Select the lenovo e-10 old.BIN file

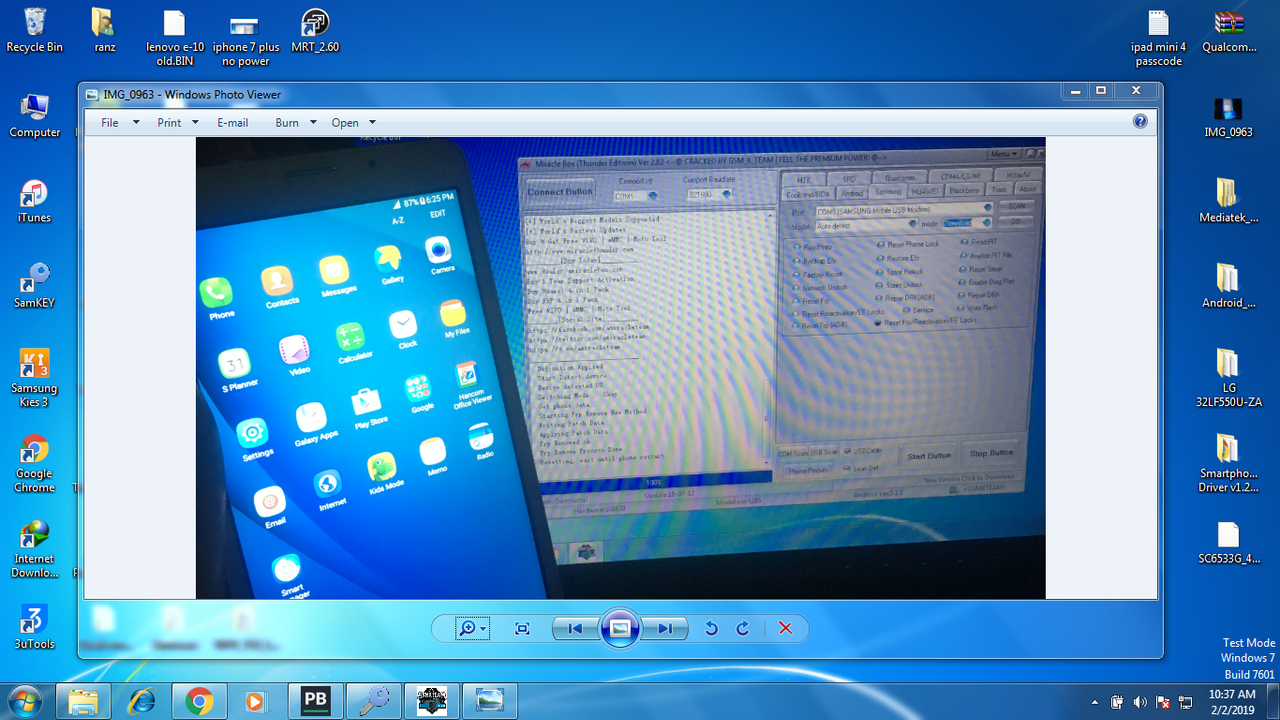174,38
